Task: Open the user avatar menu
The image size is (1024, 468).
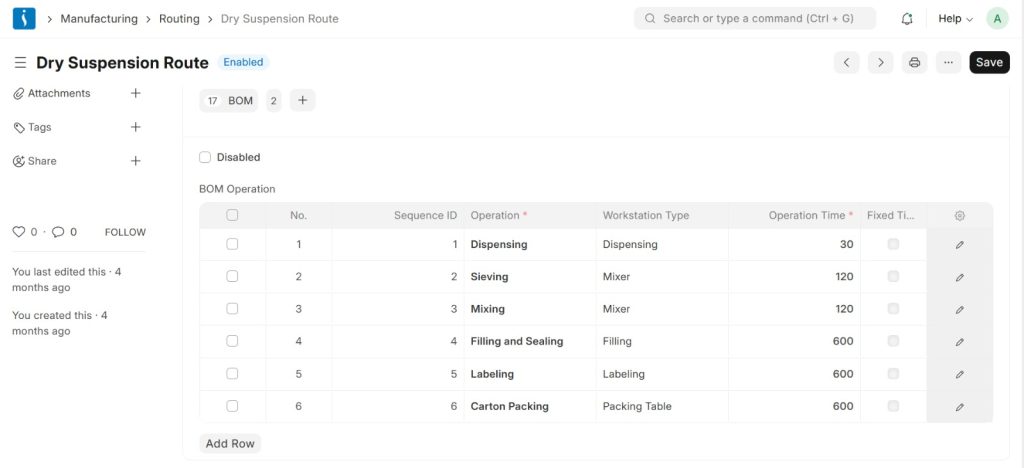Action: (997, 19)
